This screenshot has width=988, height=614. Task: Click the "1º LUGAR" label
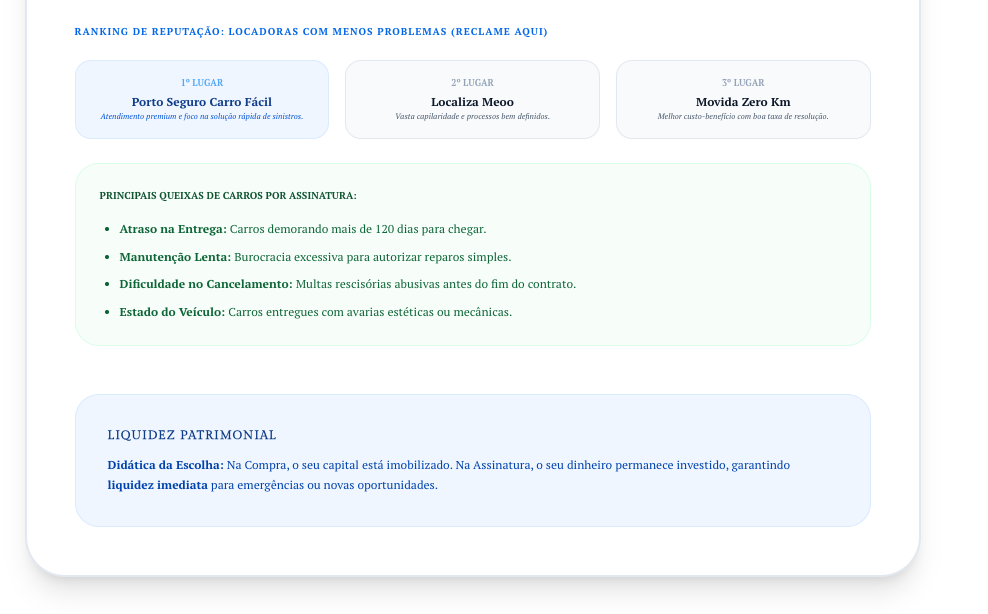202,83
